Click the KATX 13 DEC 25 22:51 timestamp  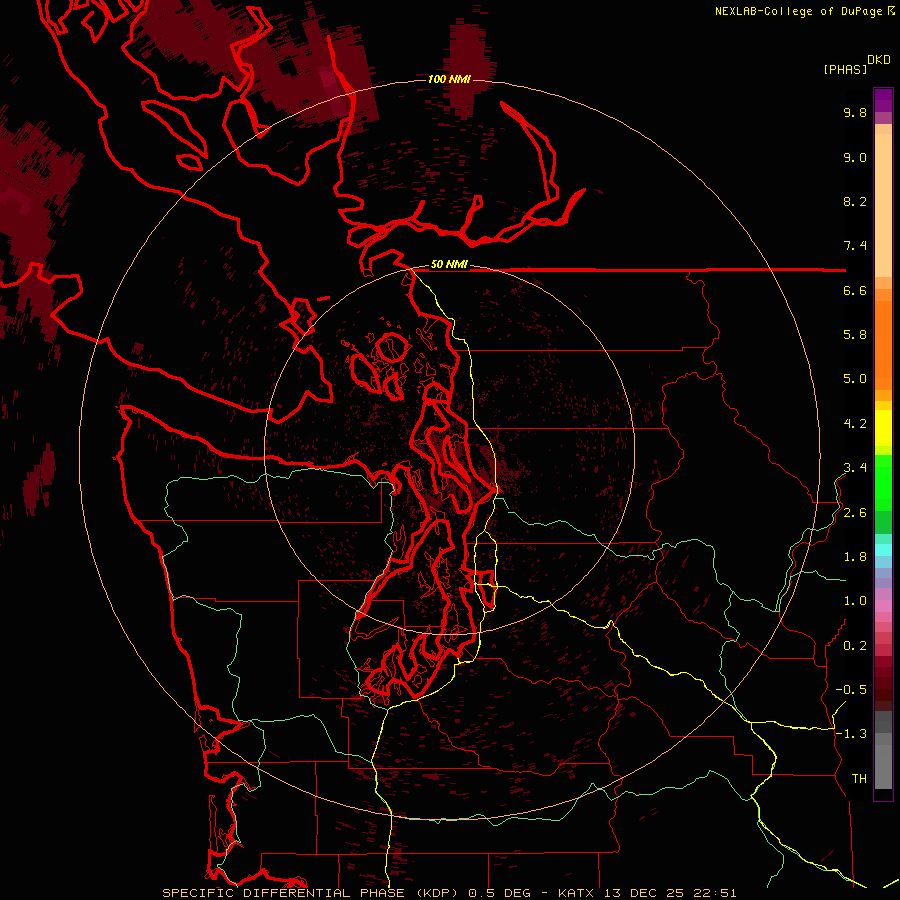[x=647, y=893]
